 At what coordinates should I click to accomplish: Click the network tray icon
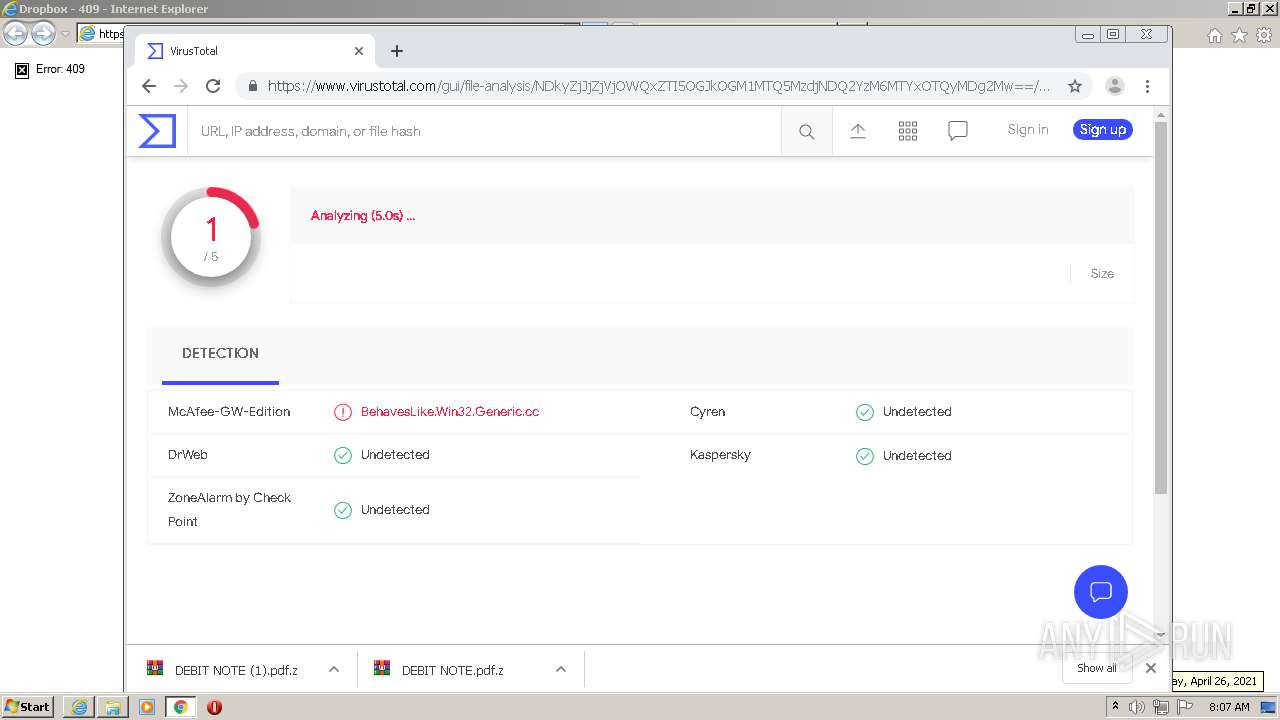point(1160,707)
